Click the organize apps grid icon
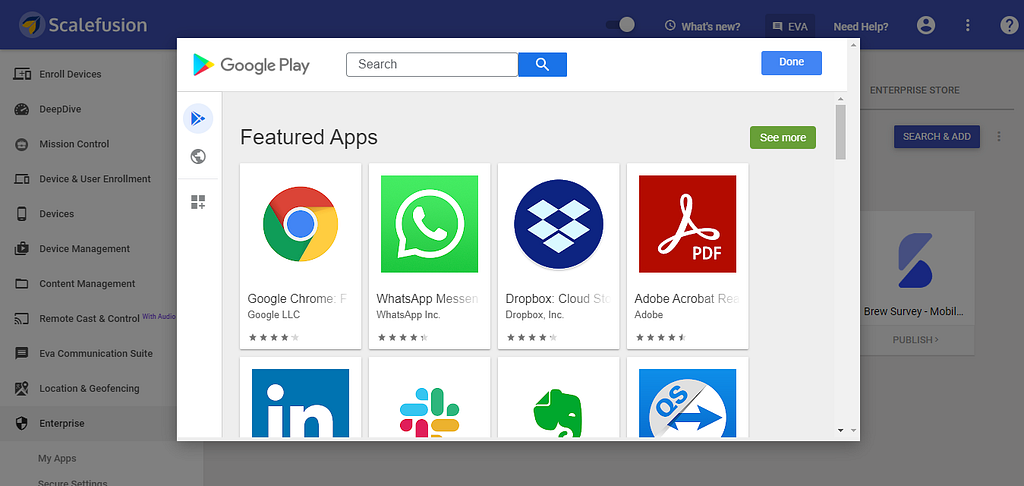The width and height of the screenshot is (1024, 486). pos(198,202)
